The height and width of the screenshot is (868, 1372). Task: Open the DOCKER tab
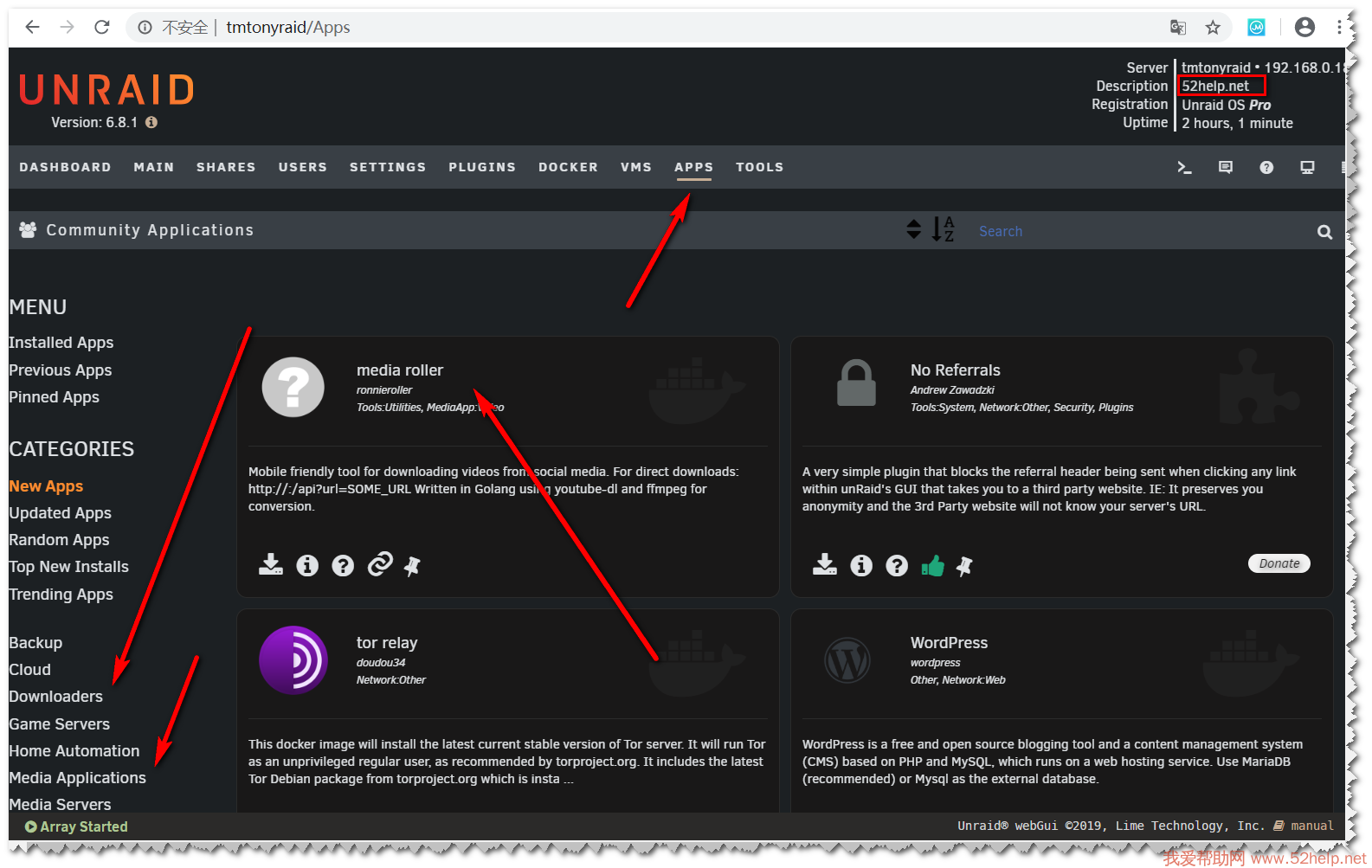point(568,167)
